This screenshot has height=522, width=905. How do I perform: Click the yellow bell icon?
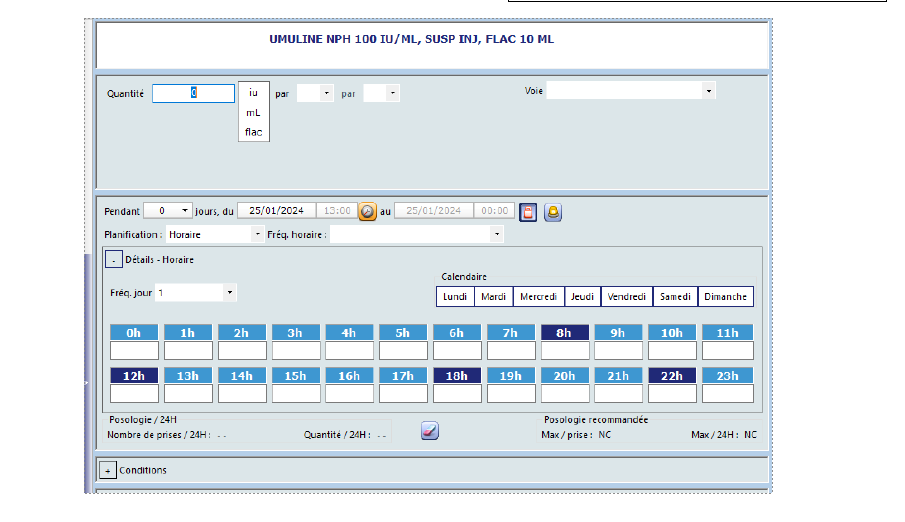click(x=553, y=212)
